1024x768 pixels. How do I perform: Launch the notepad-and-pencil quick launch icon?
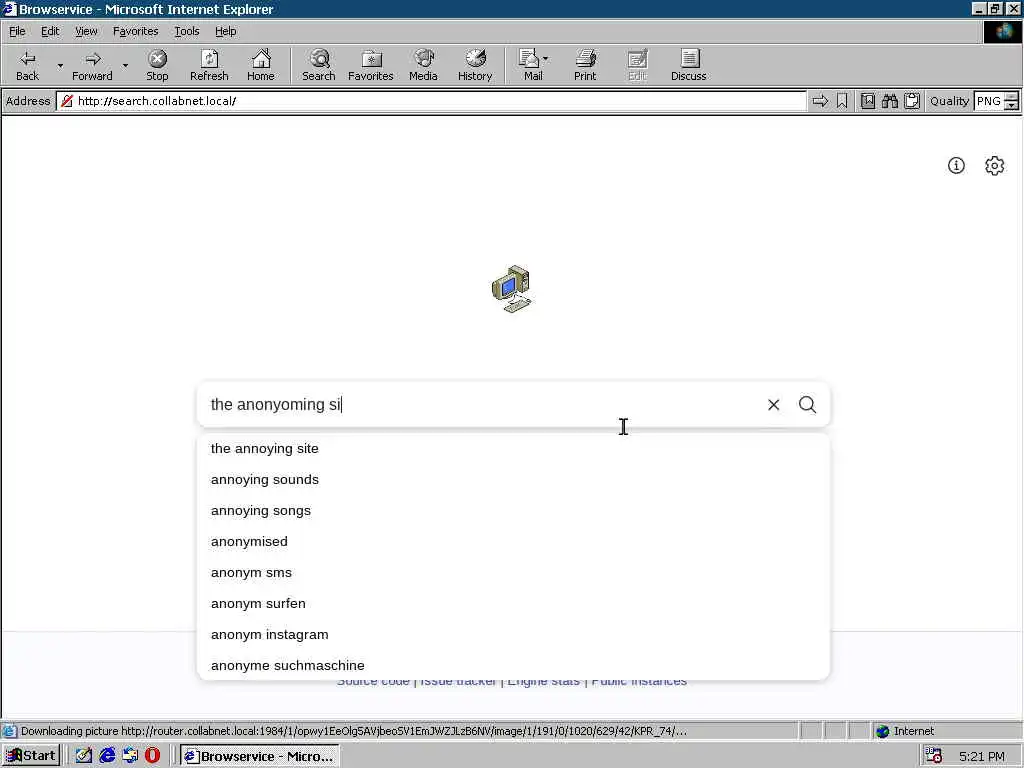click(84, 756)
